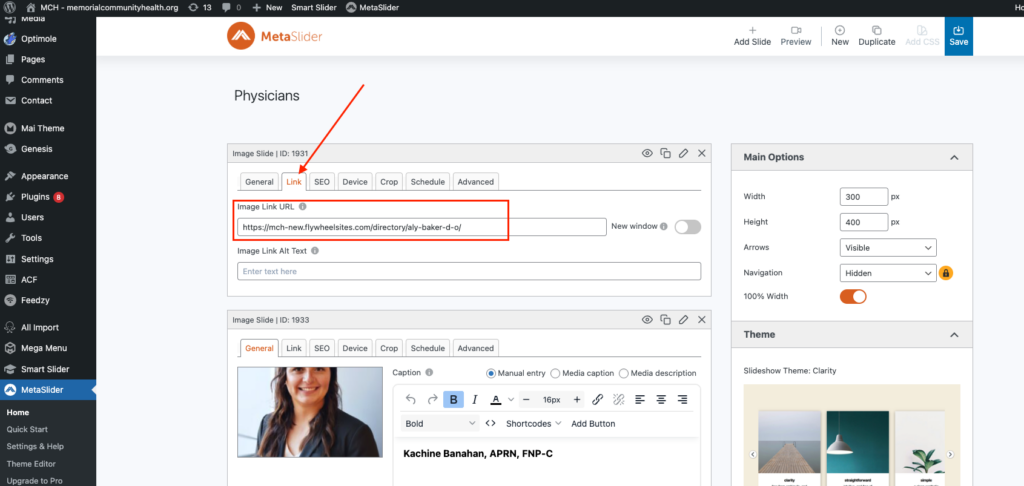Select the Media caption radio button

(x=556, y=373)
